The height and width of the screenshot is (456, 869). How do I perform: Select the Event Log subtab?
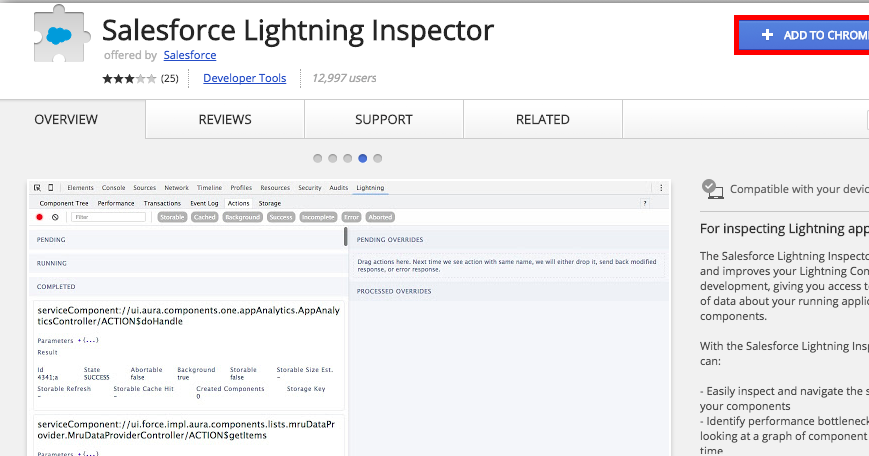tap(205, 203)
